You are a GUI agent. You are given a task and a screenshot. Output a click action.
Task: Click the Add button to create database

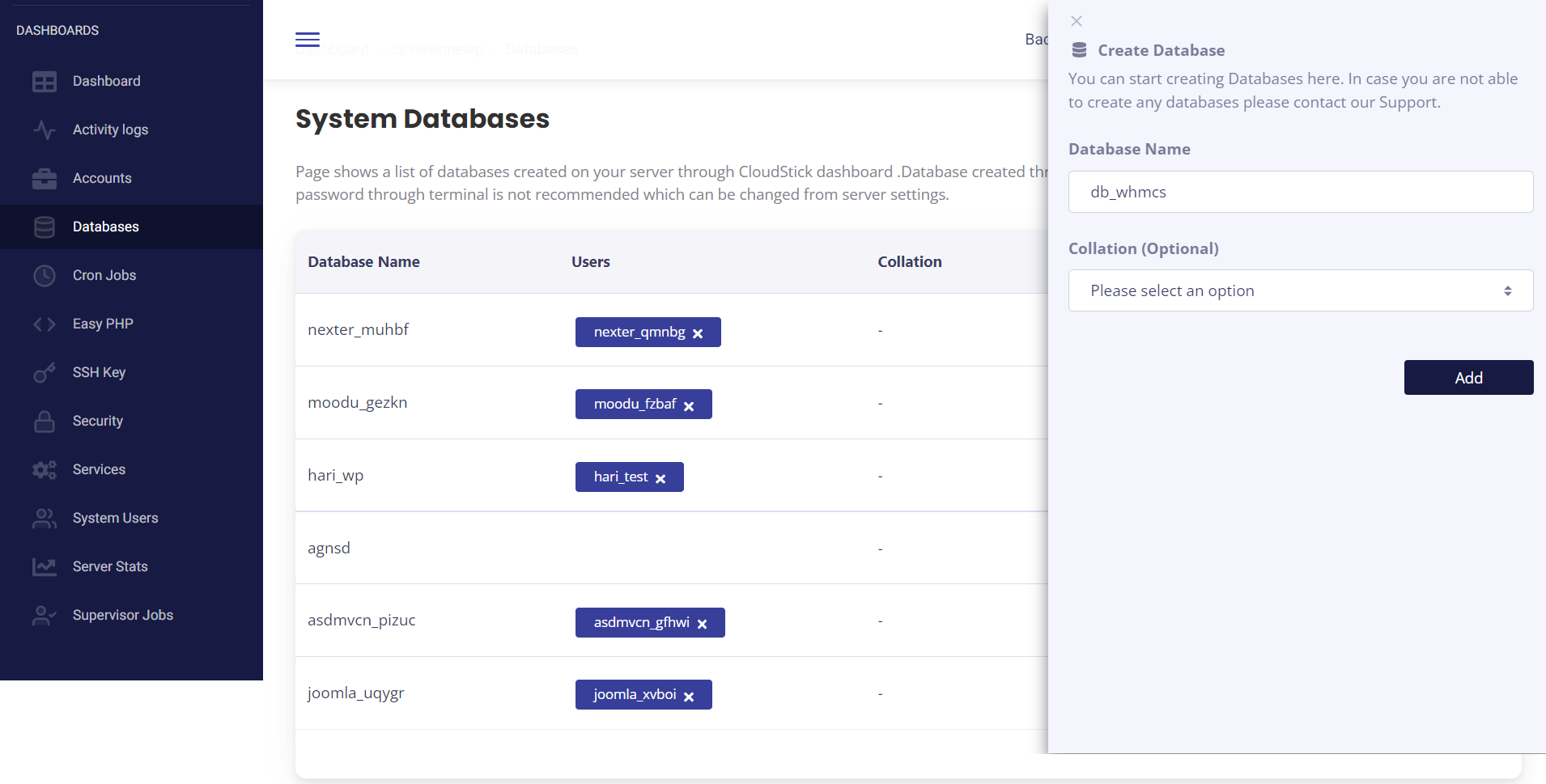pyautogui.click(x=1468, y=378)
